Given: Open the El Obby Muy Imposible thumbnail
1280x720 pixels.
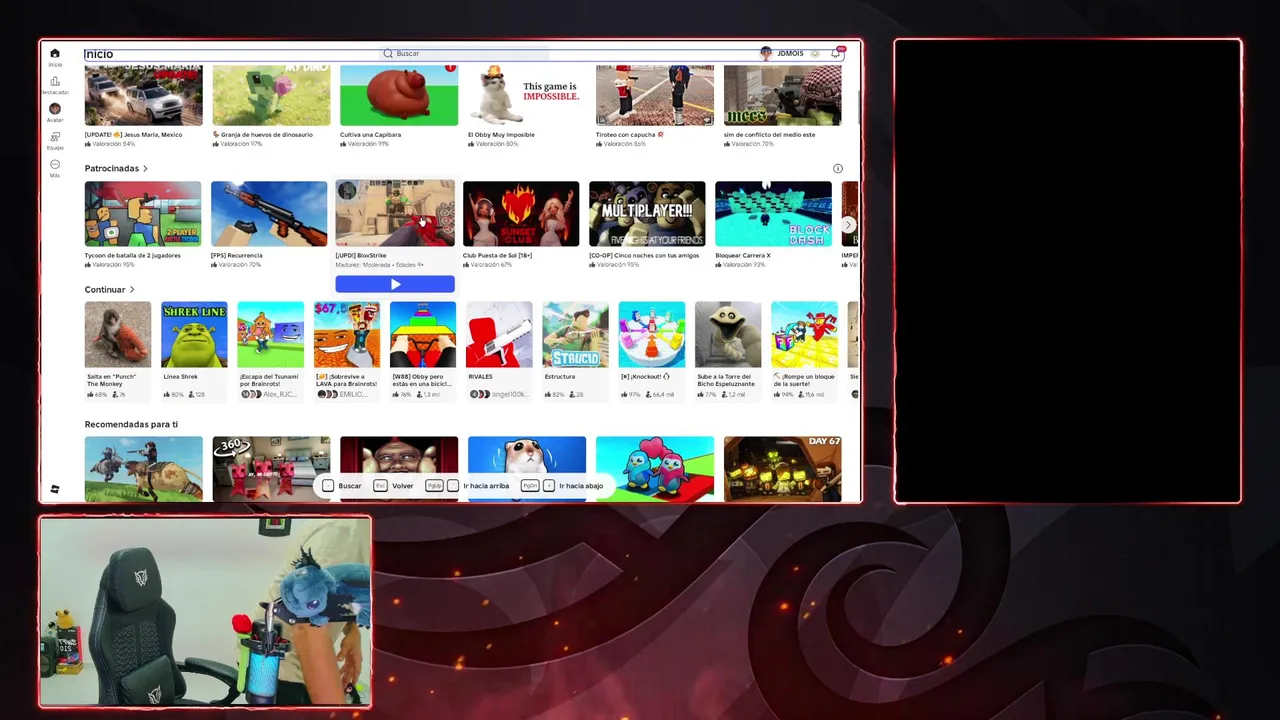Looking at the screenshot, I should [x=527, y=95].
